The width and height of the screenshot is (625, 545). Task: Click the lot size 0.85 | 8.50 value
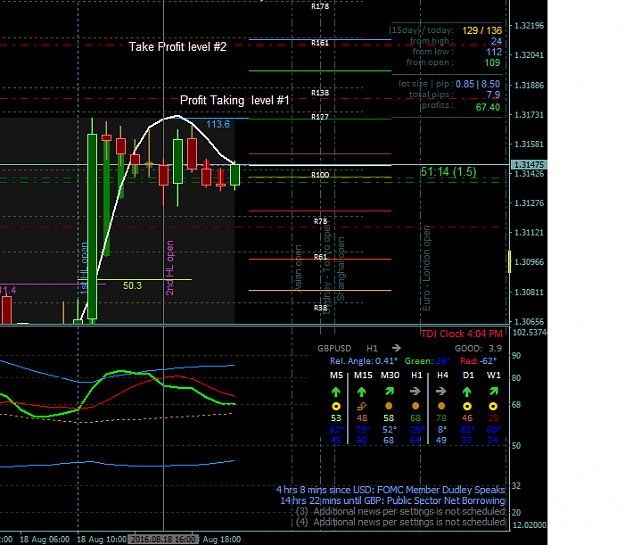click(478, 84)
